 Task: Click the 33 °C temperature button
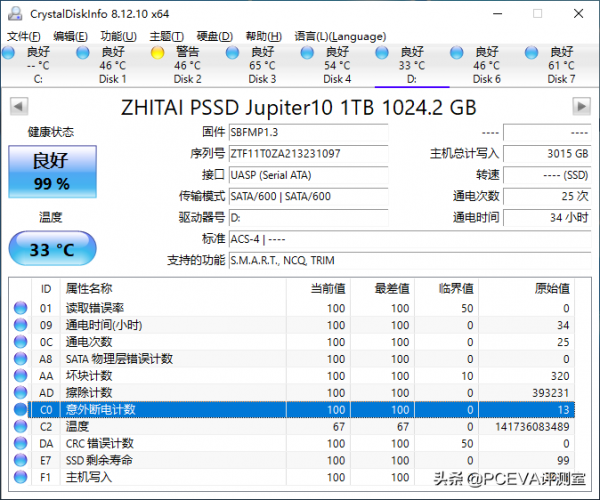(52, 248)
